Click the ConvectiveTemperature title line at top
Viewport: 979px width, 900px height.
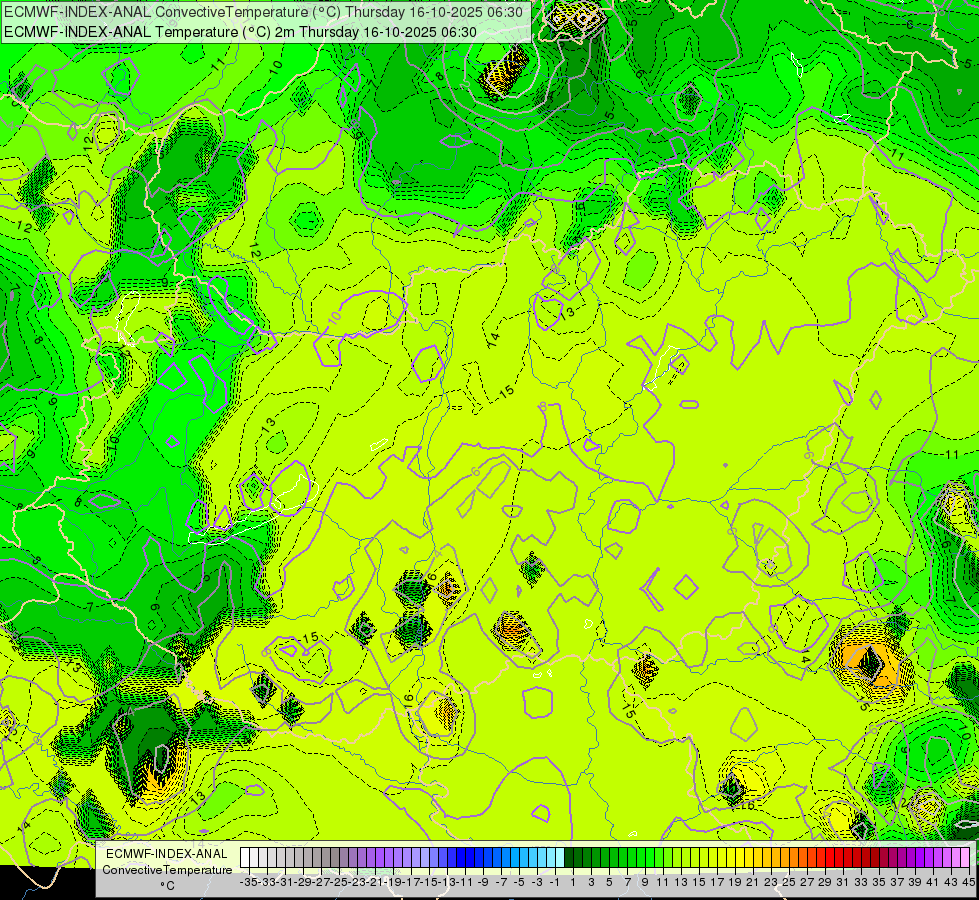(x=263, y=12)
